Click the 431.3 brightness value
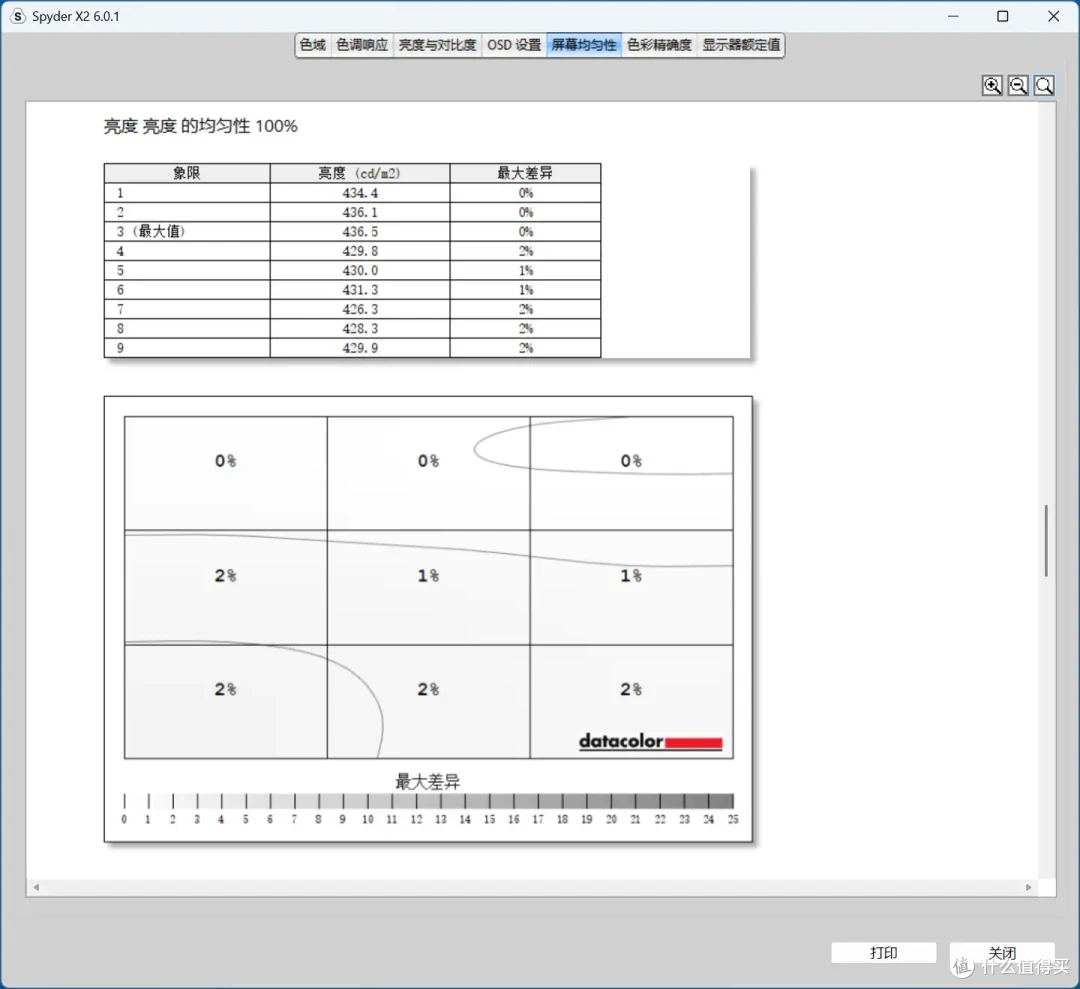 (x=360, y=289)
